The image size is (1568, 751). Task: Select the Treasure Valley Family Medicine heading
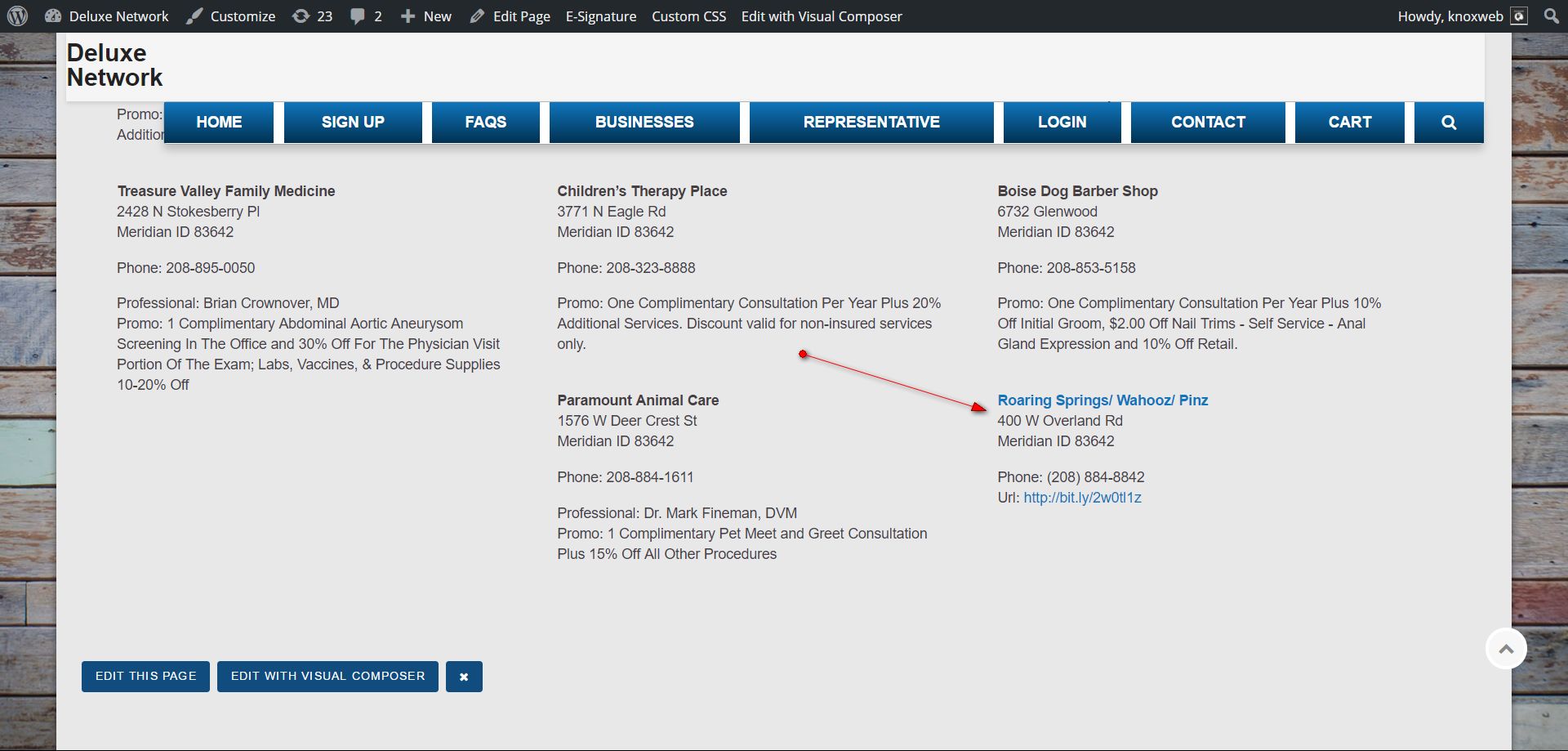pos(226,191)
